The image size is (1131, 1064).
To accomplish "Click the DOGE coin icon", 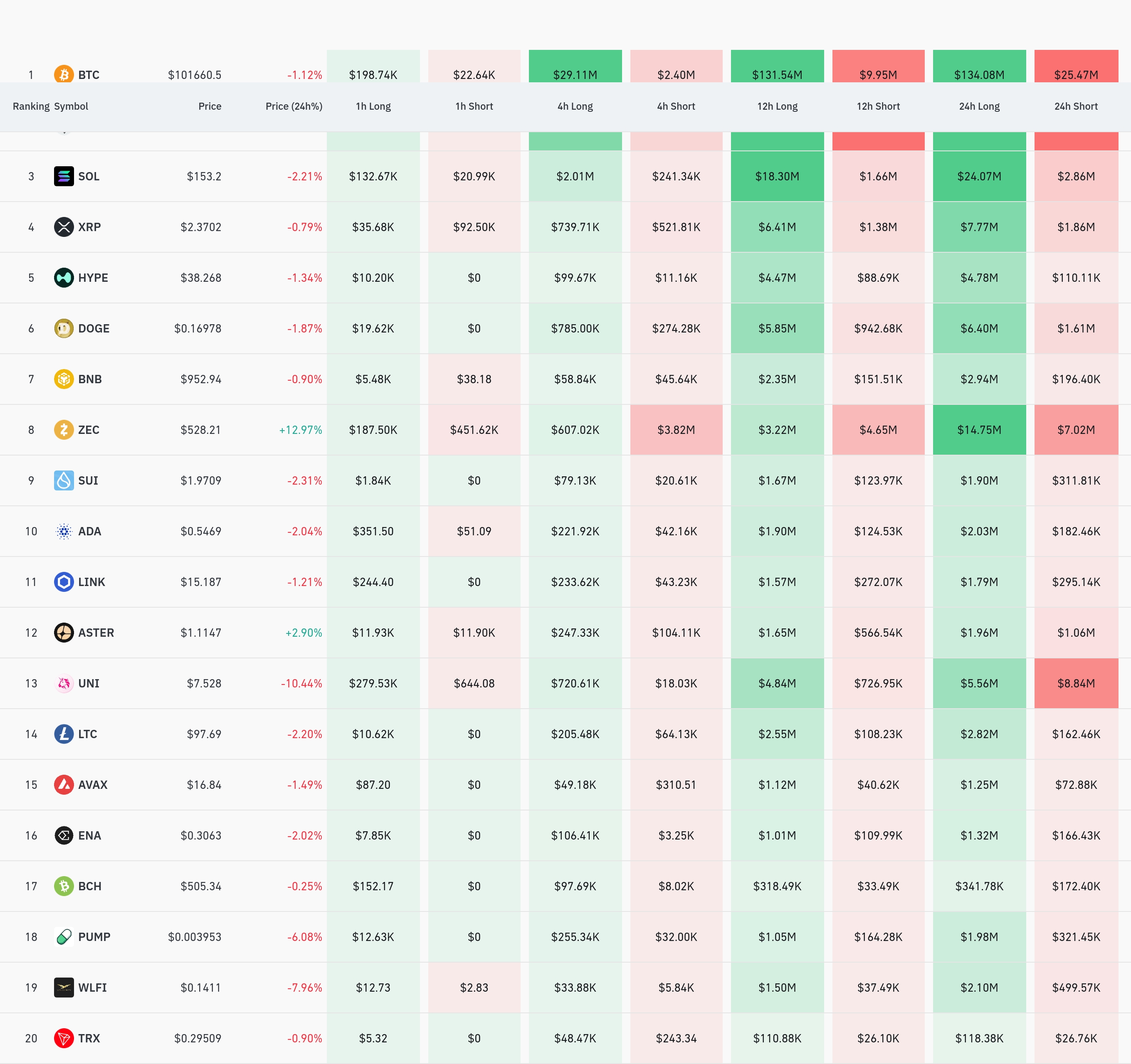I will point(64,328).
